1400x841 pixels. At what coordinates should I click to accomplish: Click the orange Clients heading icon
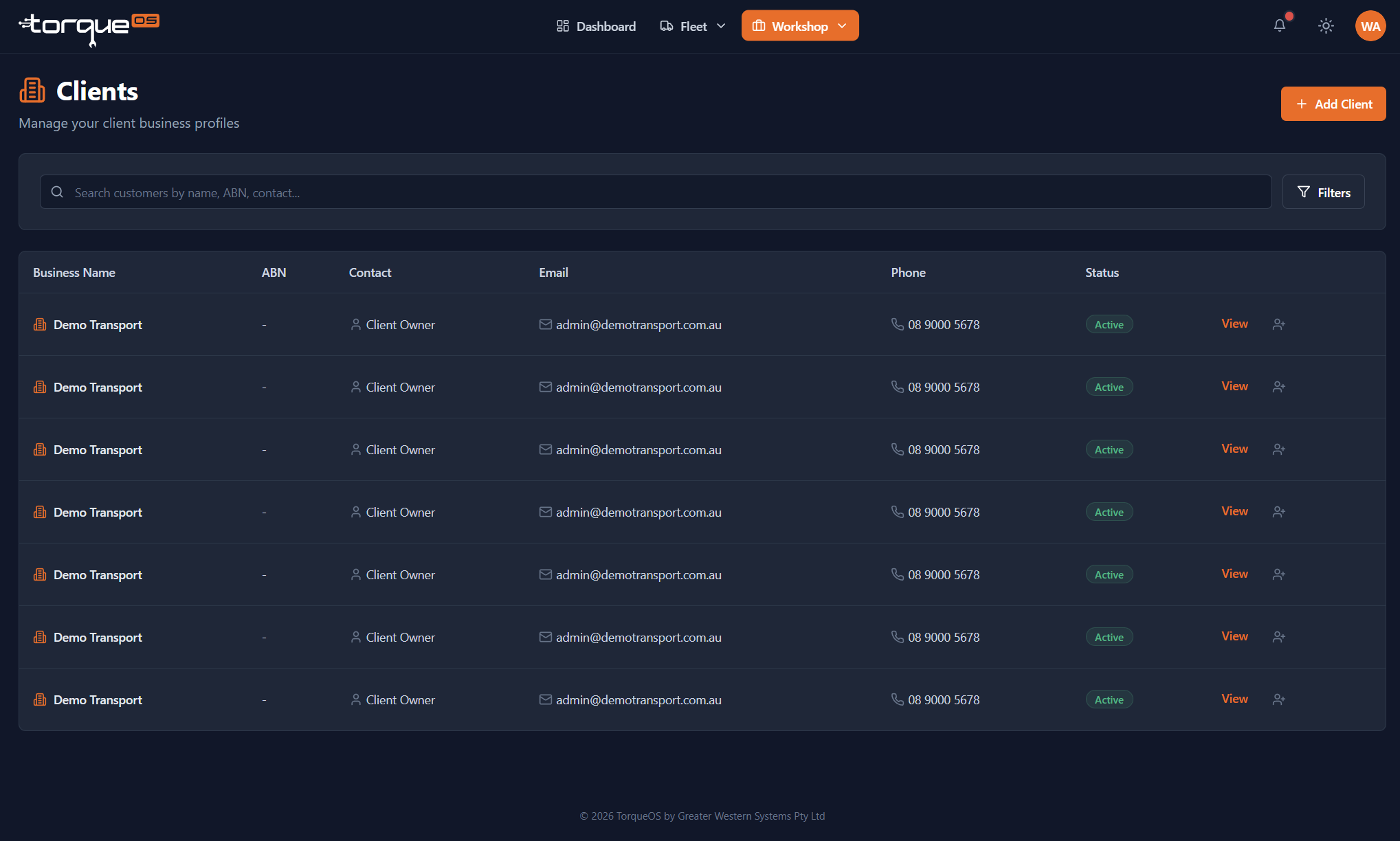pyautogui.click(x=32, y=91)
